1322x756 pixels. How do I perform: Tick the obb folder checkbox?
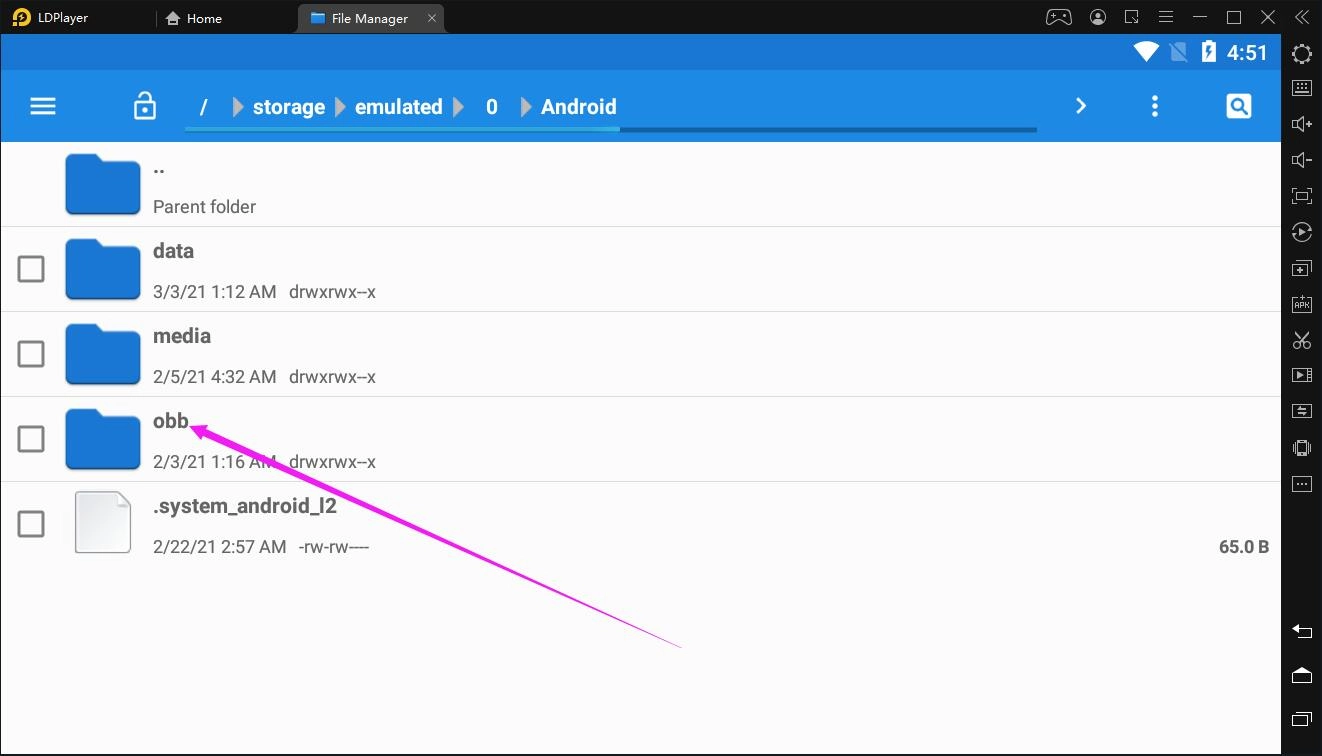pos(31,438)
